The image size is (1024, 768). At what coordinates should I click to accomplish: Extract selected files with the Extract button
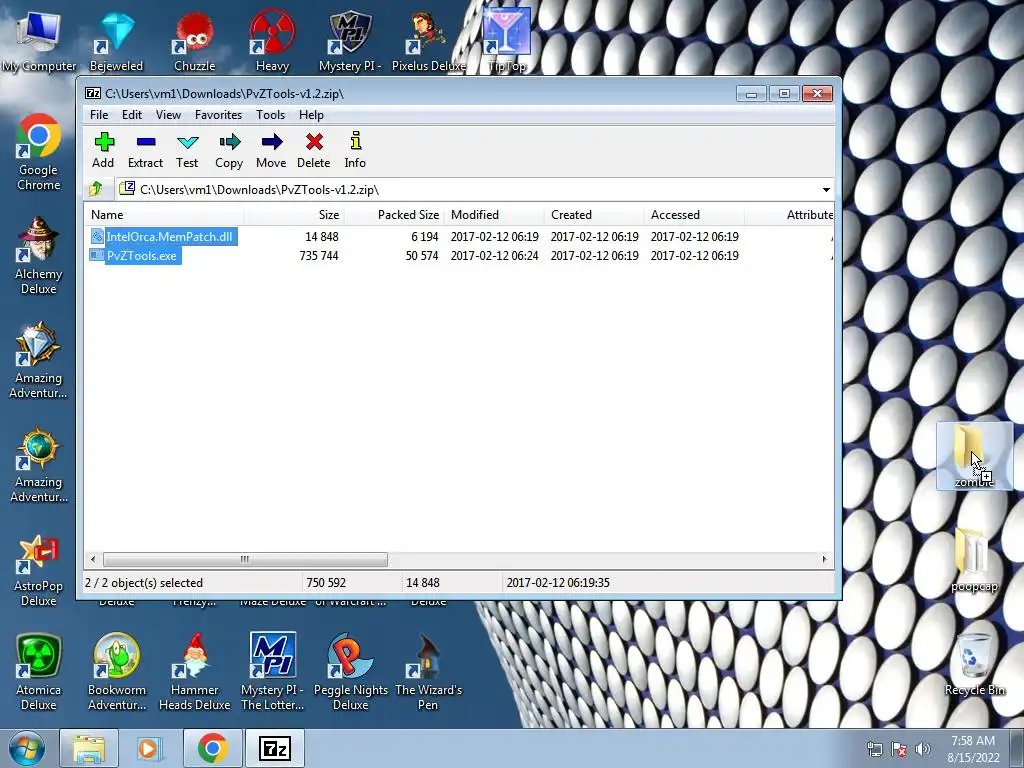pyautogui.click(x=145, y=150)
